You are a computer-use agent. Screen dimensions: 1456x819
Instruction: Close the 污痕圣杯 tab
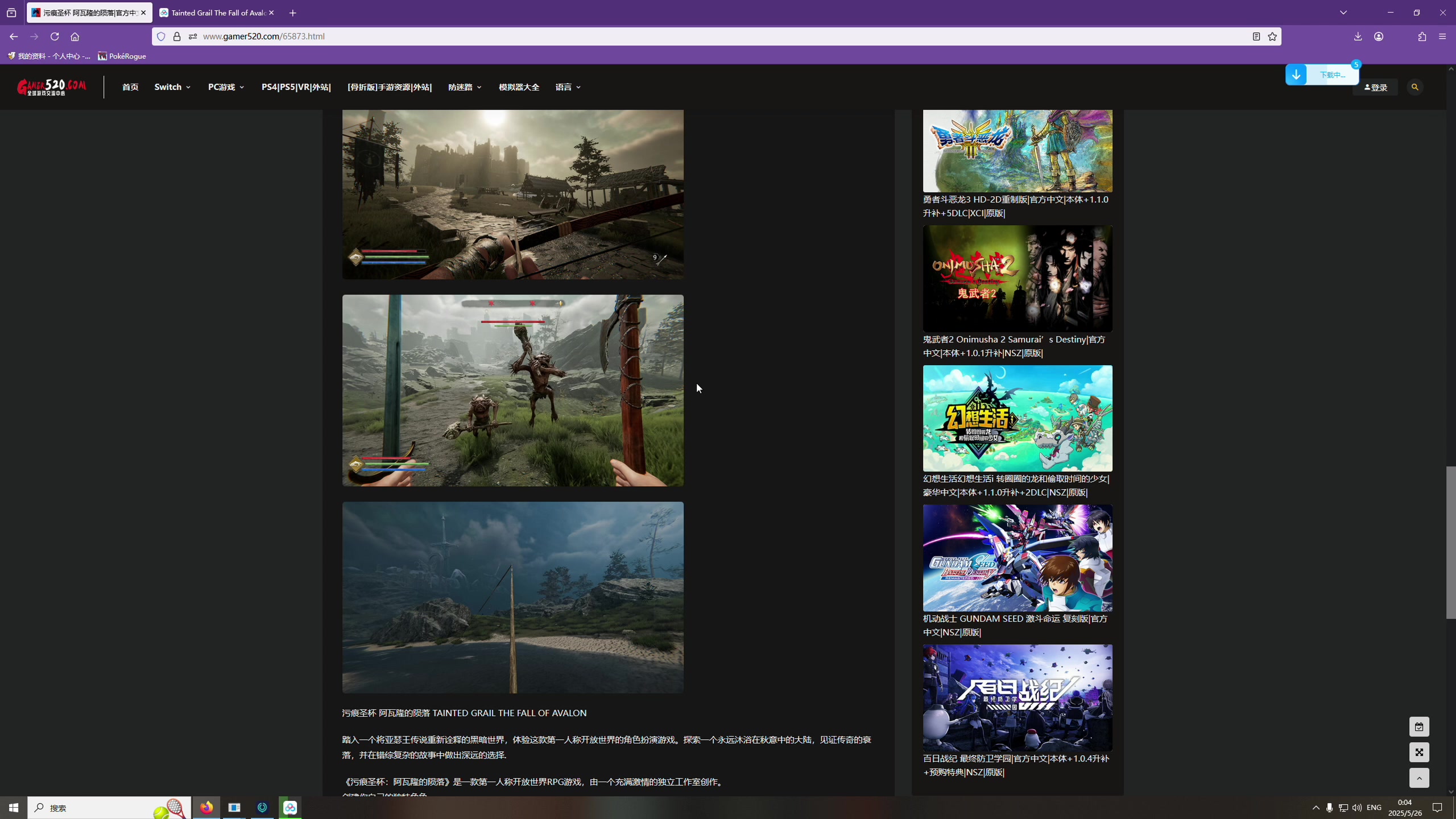click(x=143, y=13)
